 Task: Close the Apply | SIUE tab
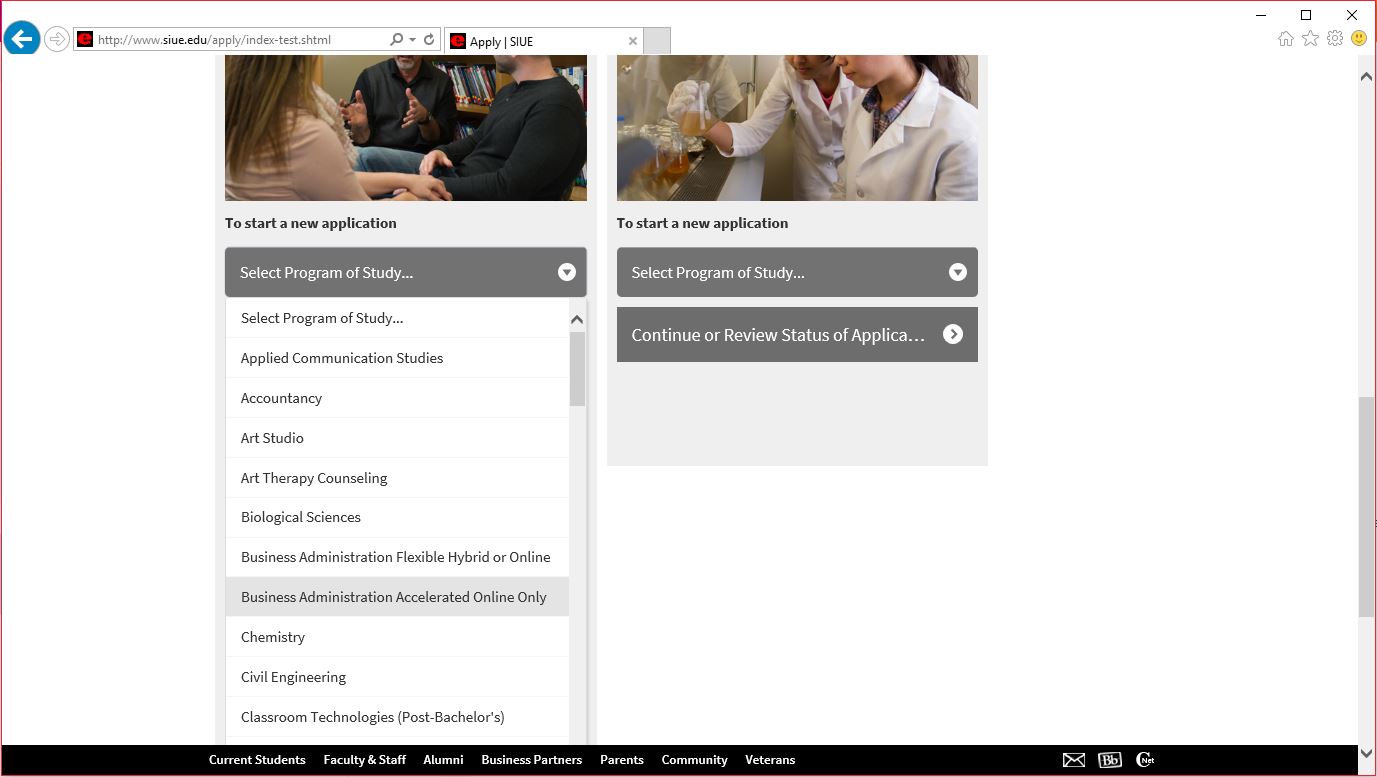click(x=632, y=41)
